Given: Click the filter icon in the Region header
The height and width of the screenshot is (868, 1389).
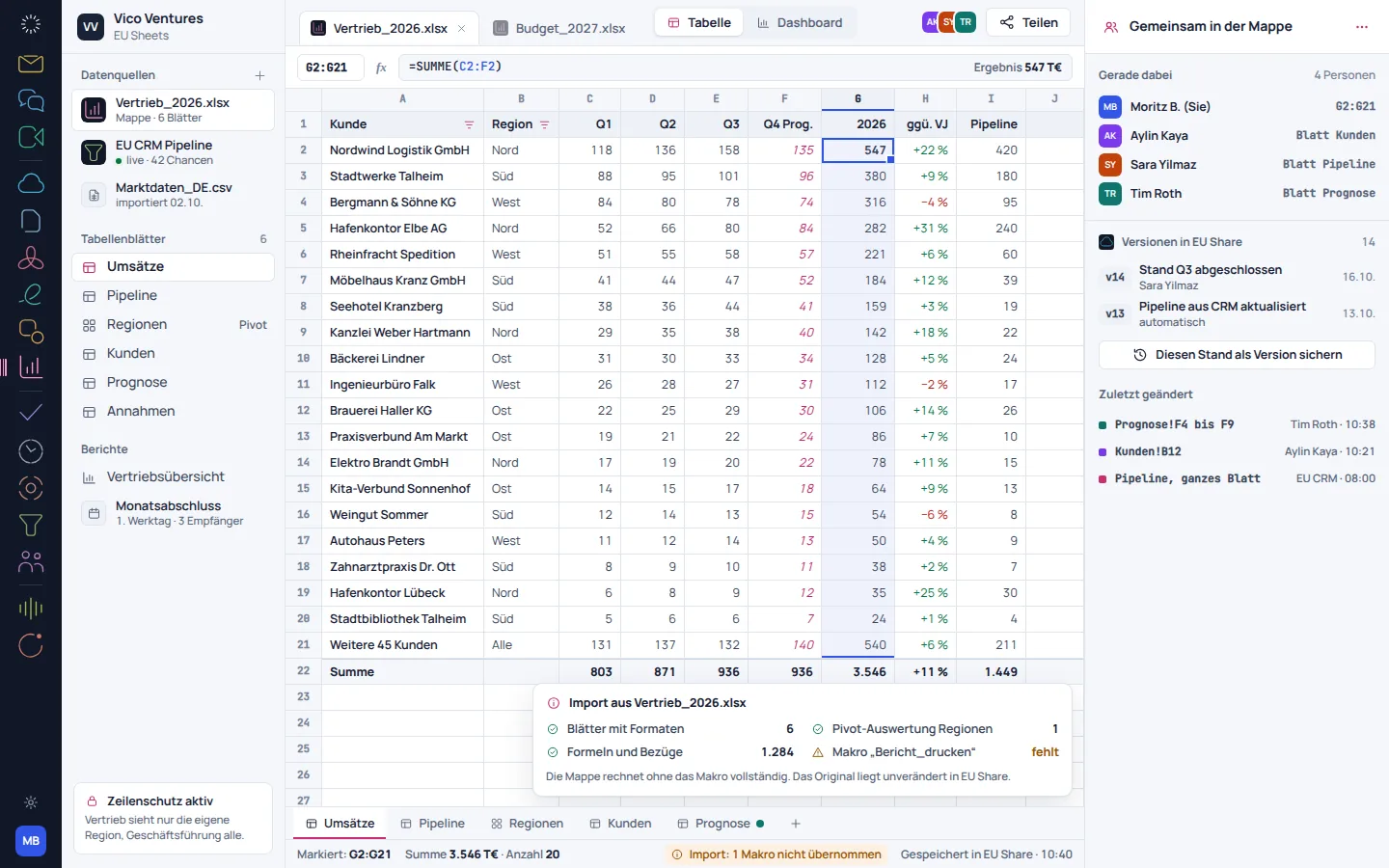Looking at the screenshot, I should point(544,124).
